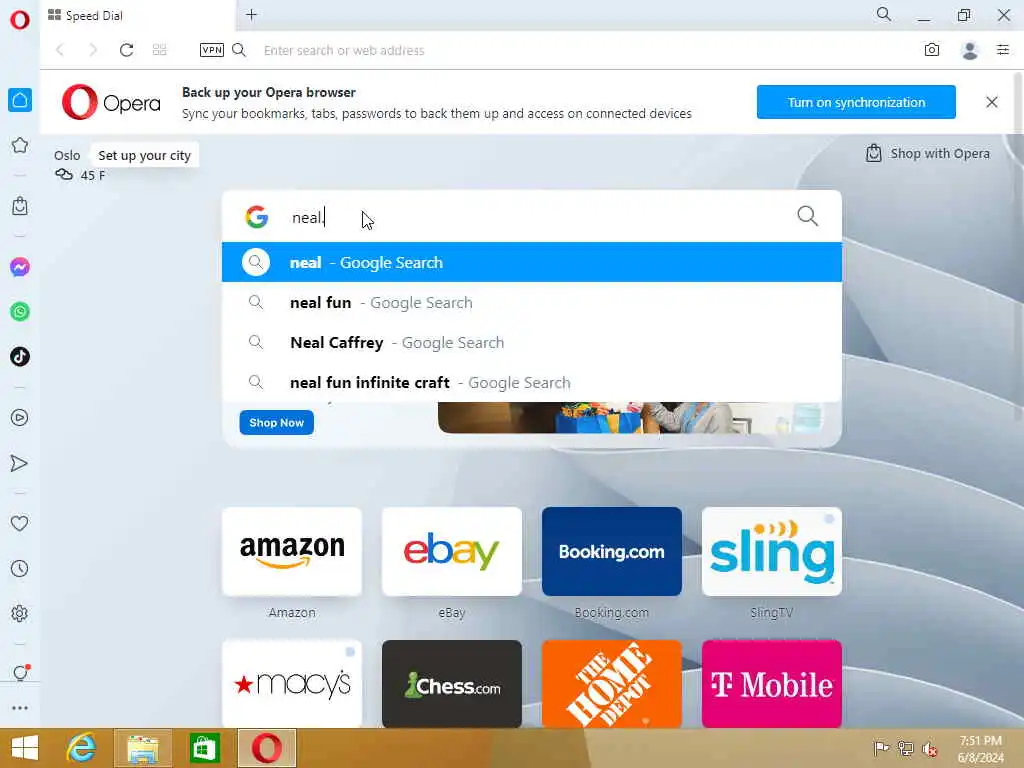Click the Opera taskbar button
1024x768 pixels.
click(267, 748)
